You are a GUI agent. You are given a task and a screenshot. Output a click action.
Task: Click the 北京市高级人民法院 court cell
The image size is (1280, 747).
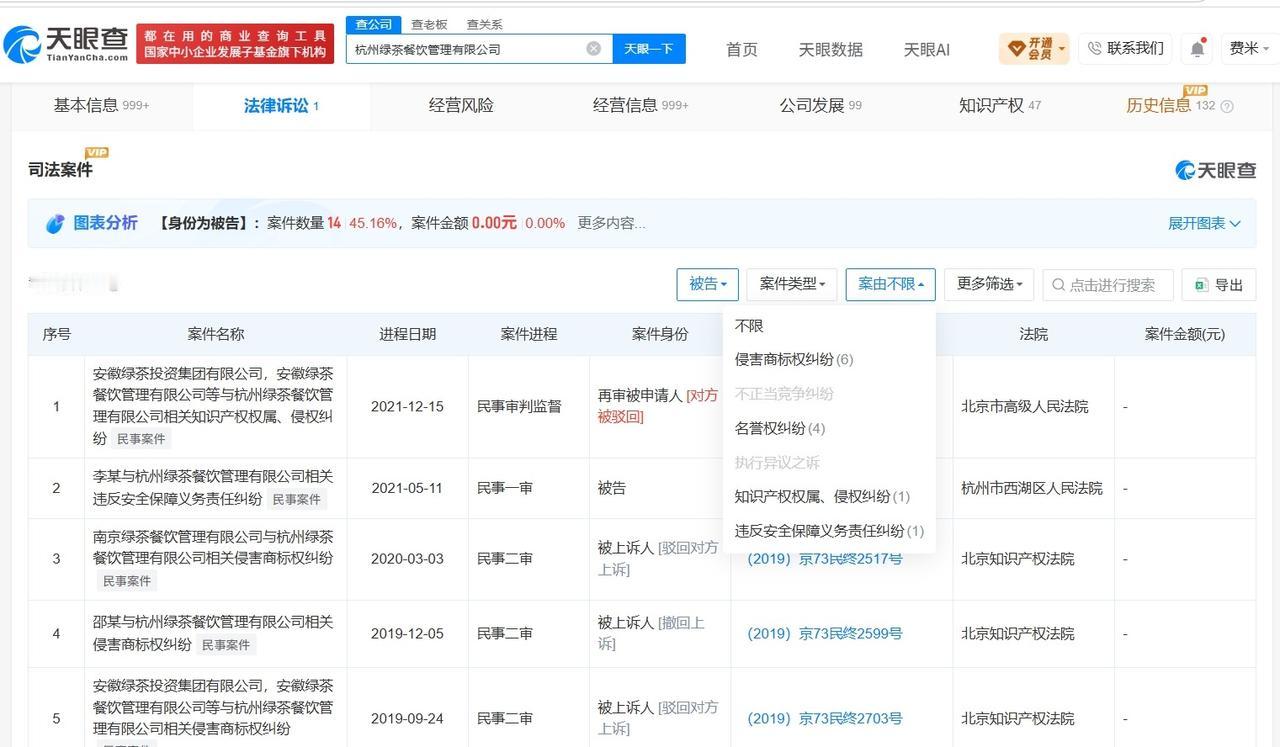click(1033, 407)
